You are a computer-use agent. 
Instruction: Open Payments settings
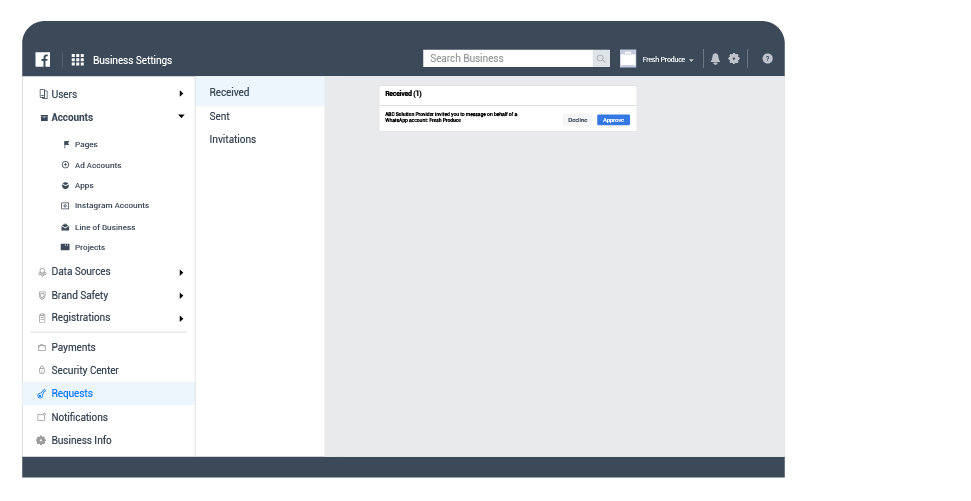coord(74,347)
